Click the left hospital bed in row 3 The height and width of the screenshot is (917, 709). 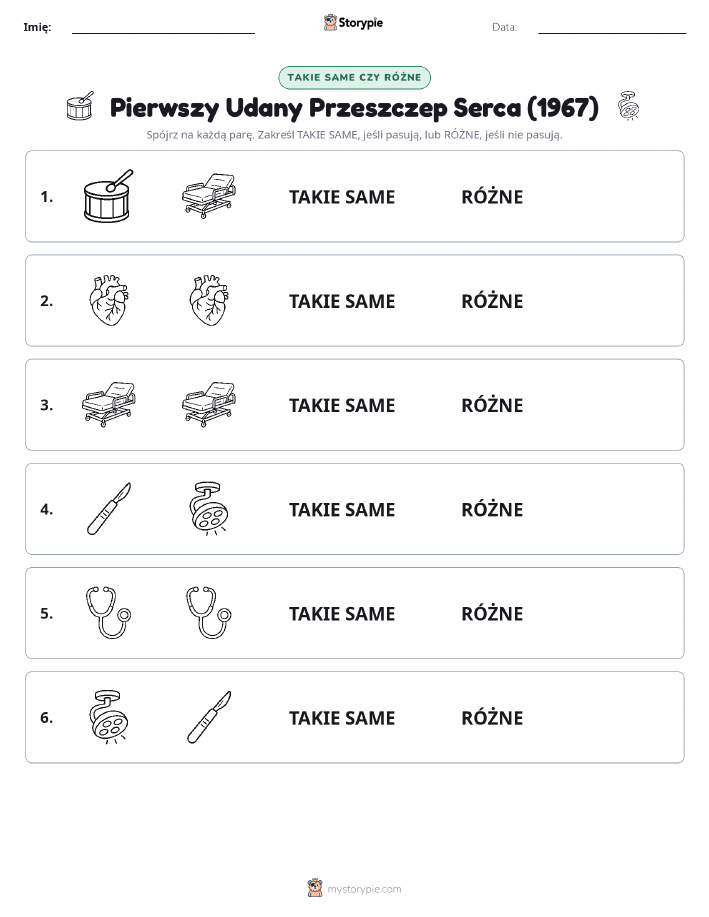109,404
